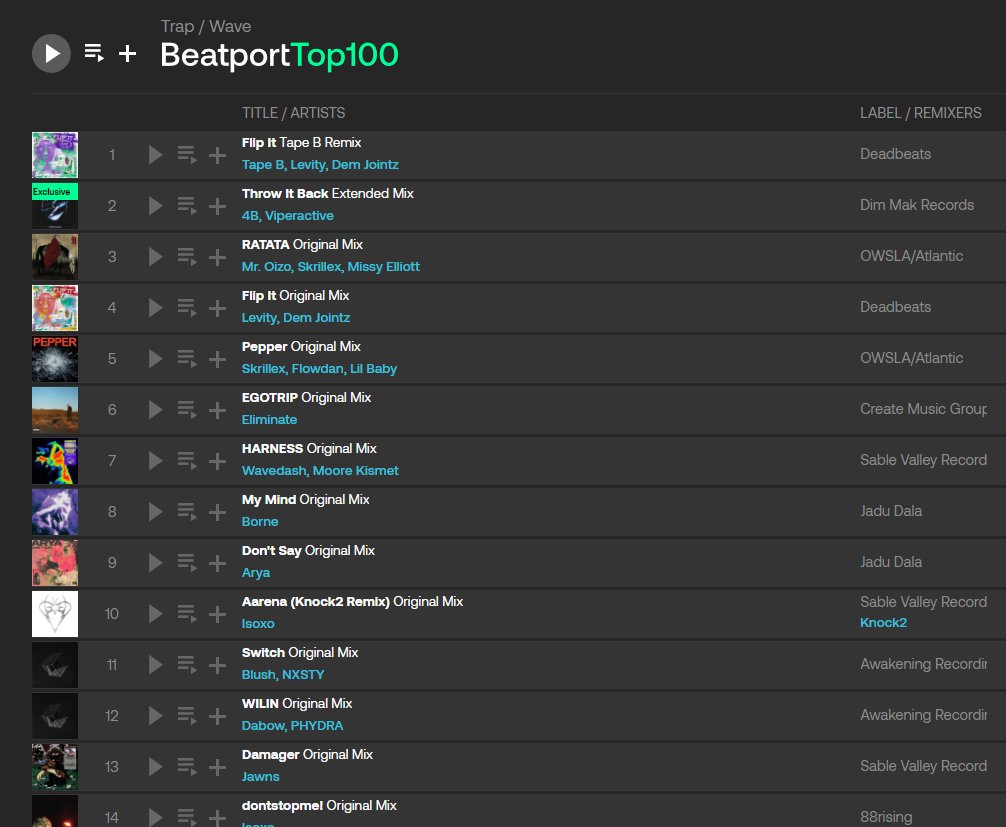Screen dimensions: 1006x827
Task: Open remixer Knock2 link
Action: (x=883, y=622)
